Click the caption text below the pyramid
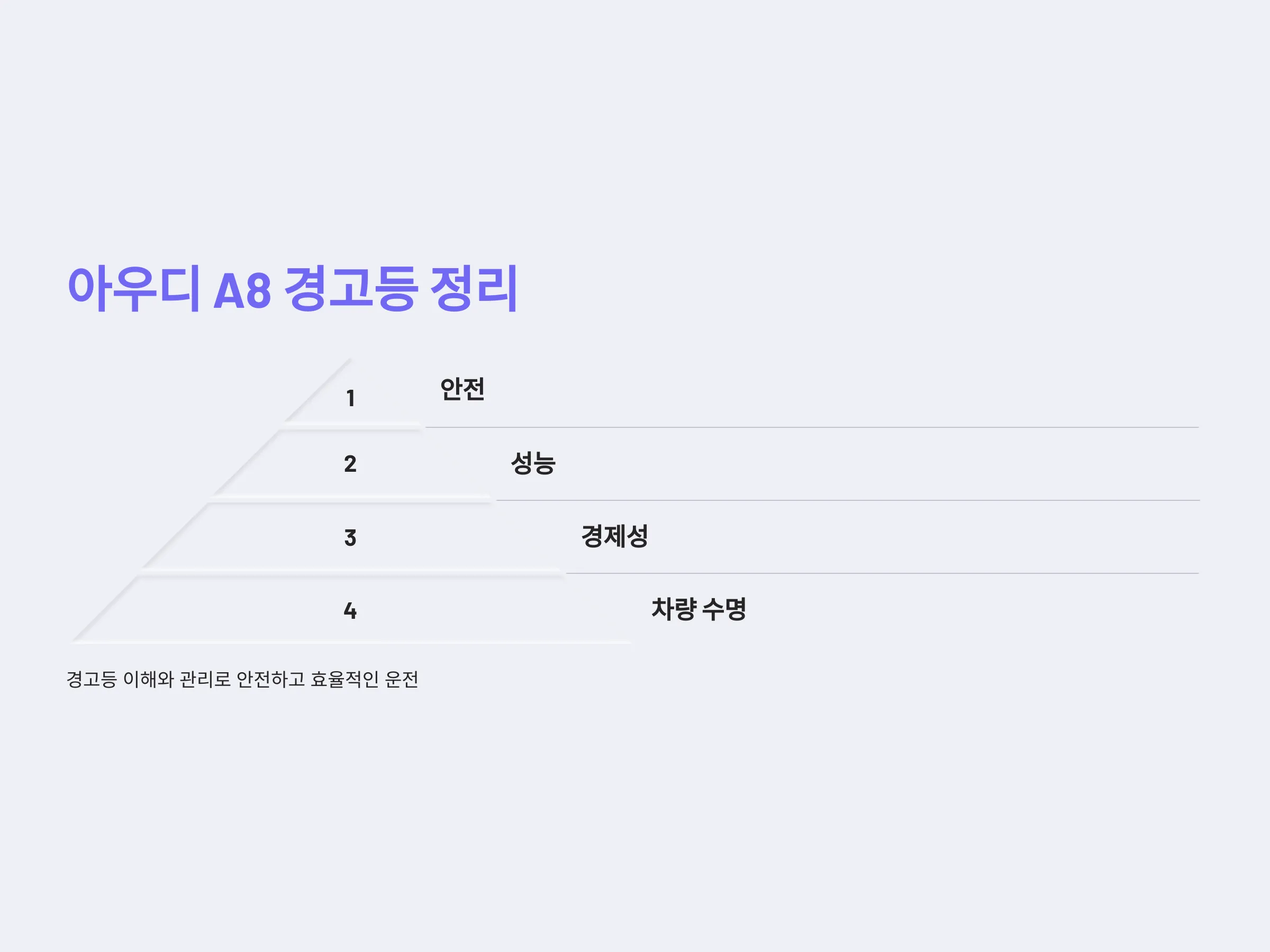Image resolution: width=1270 pixels, height=952 pixels. click(242, 680)
